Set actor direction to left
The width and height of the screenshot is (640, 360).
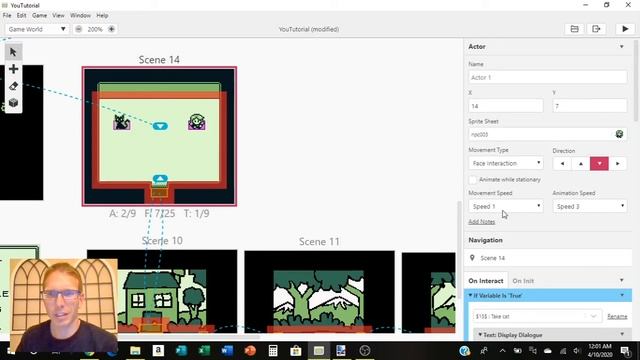562,164
